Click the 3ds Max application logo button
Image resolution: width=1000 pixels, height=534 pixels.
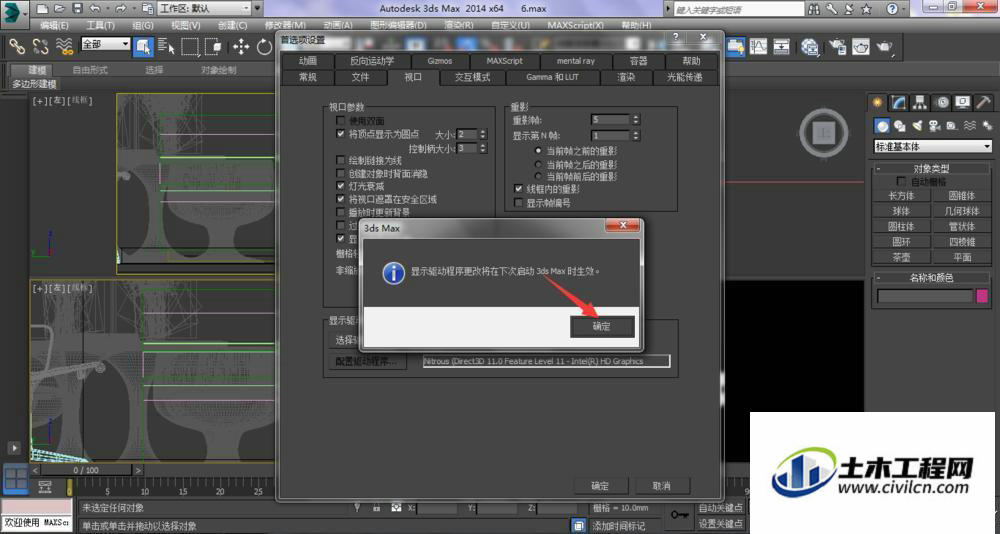(15, 14)
